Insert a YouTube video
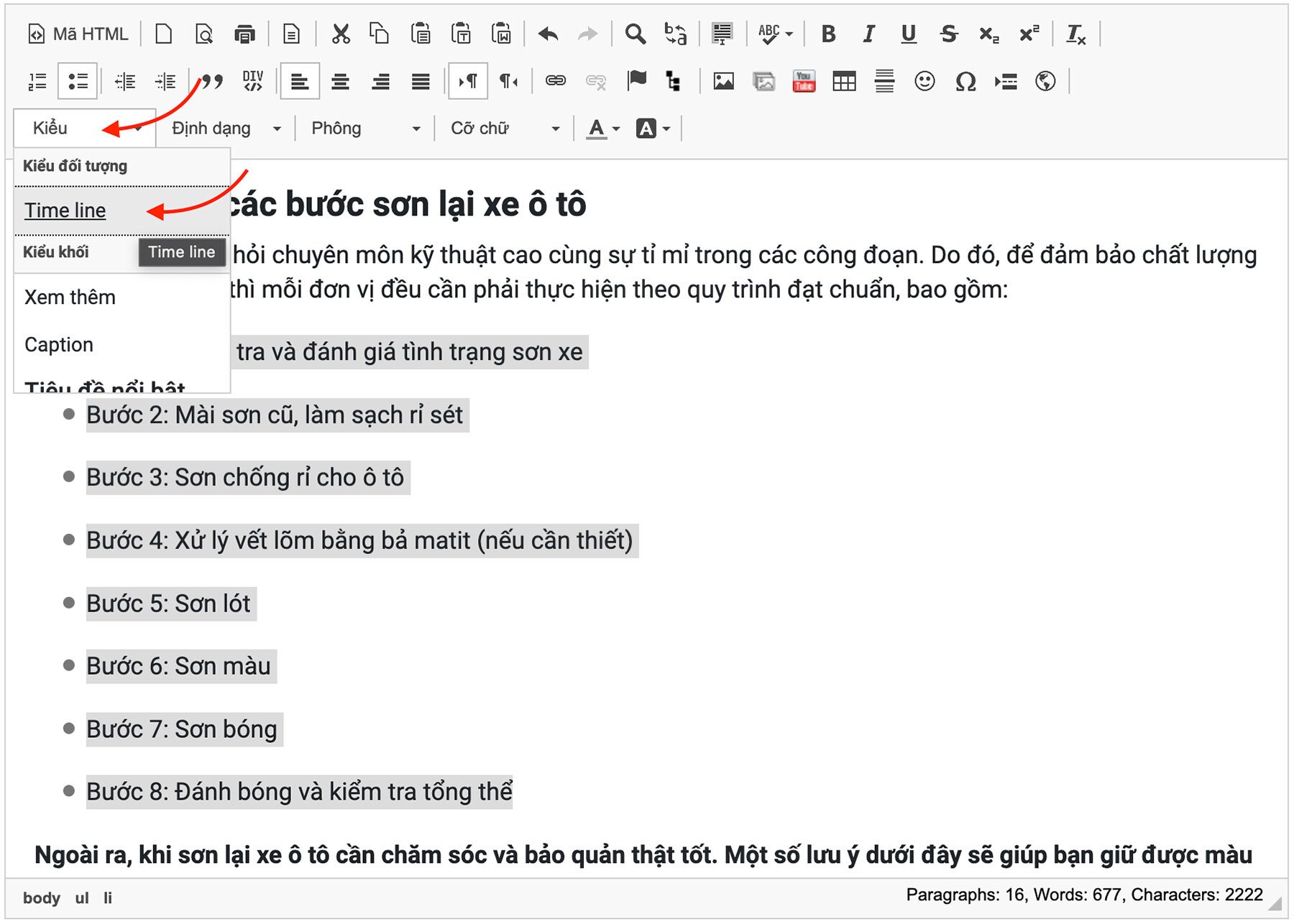Image resolution: width=1294 pixels, height=924 pixels. click(803, 81)
